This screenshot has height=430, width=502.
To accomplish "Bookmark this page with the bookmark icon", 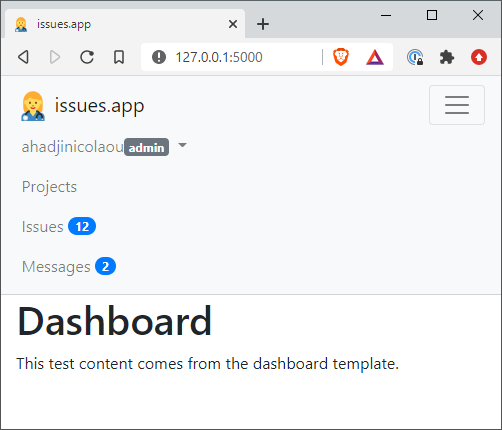I will (119, 57).
